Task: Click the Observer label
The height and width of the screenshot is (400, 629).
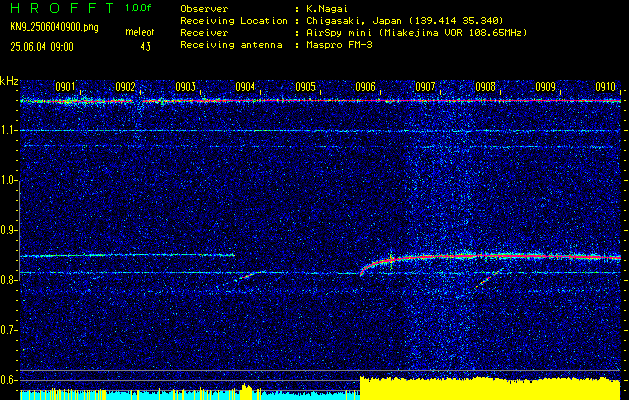Action: 204,9
